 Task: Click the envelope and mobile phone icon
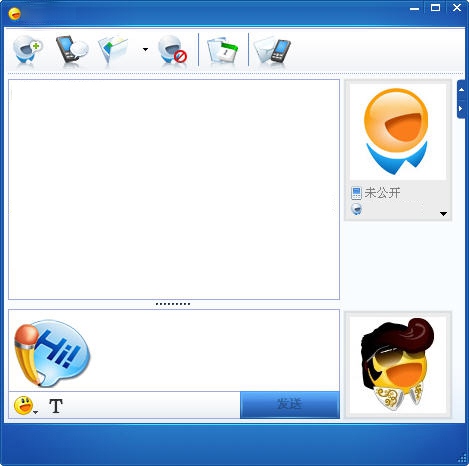272,50
